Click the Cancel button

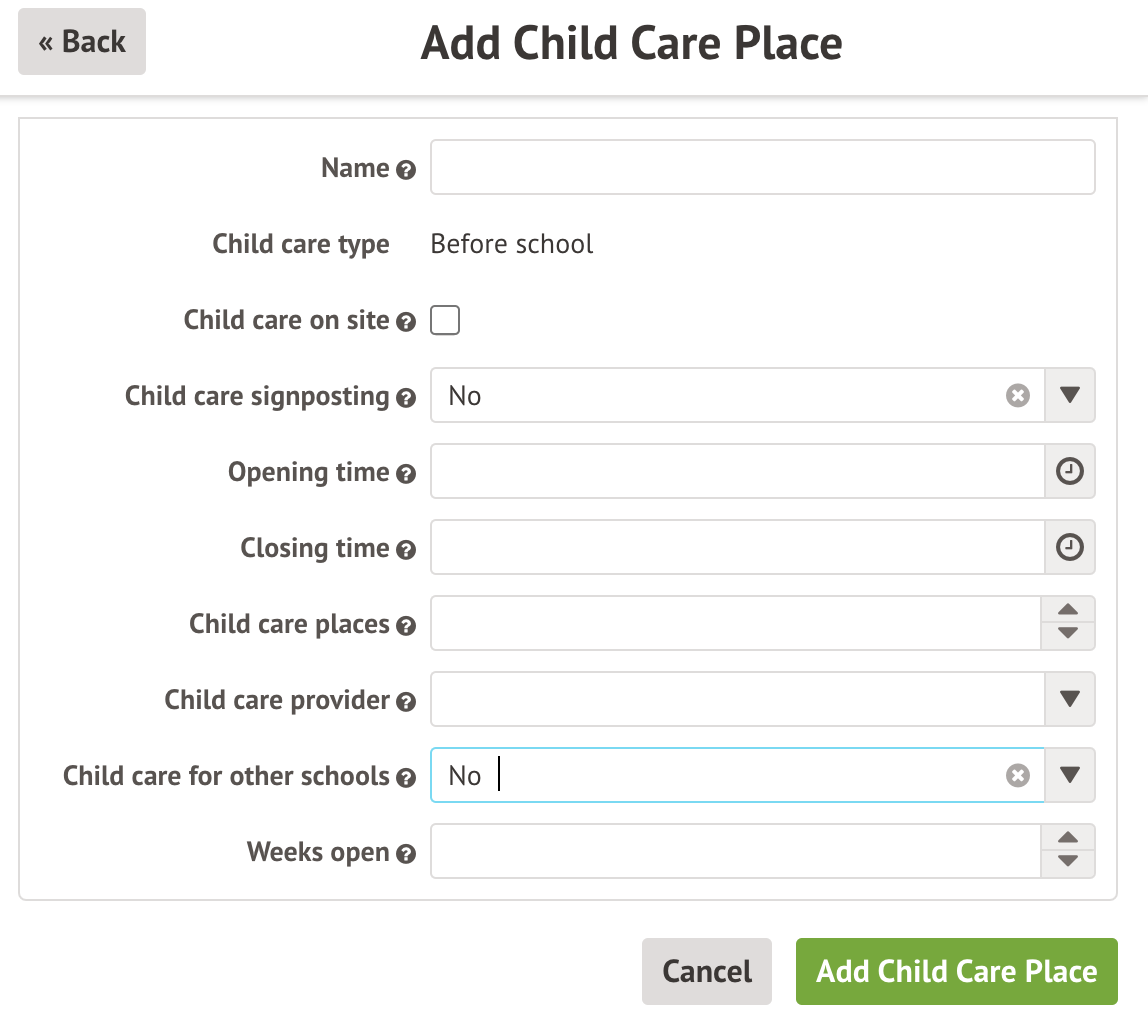tap(706, 971)
